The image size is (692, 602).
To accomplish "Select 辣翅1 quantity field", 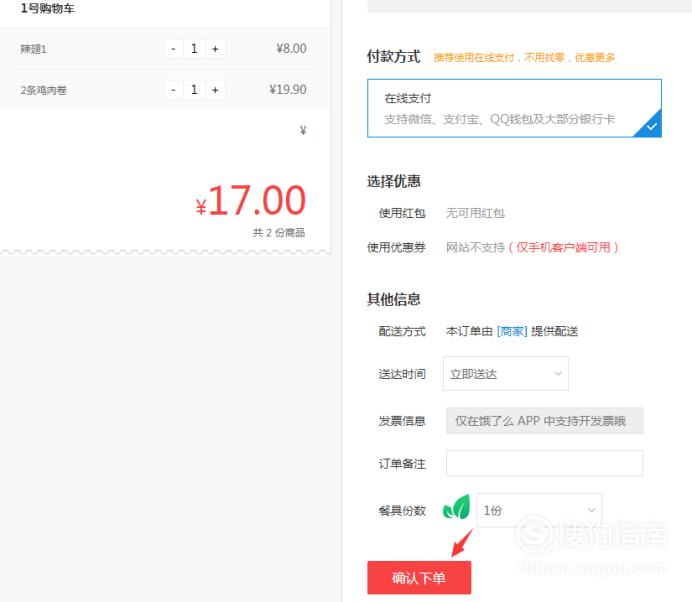I will [194, 49].
